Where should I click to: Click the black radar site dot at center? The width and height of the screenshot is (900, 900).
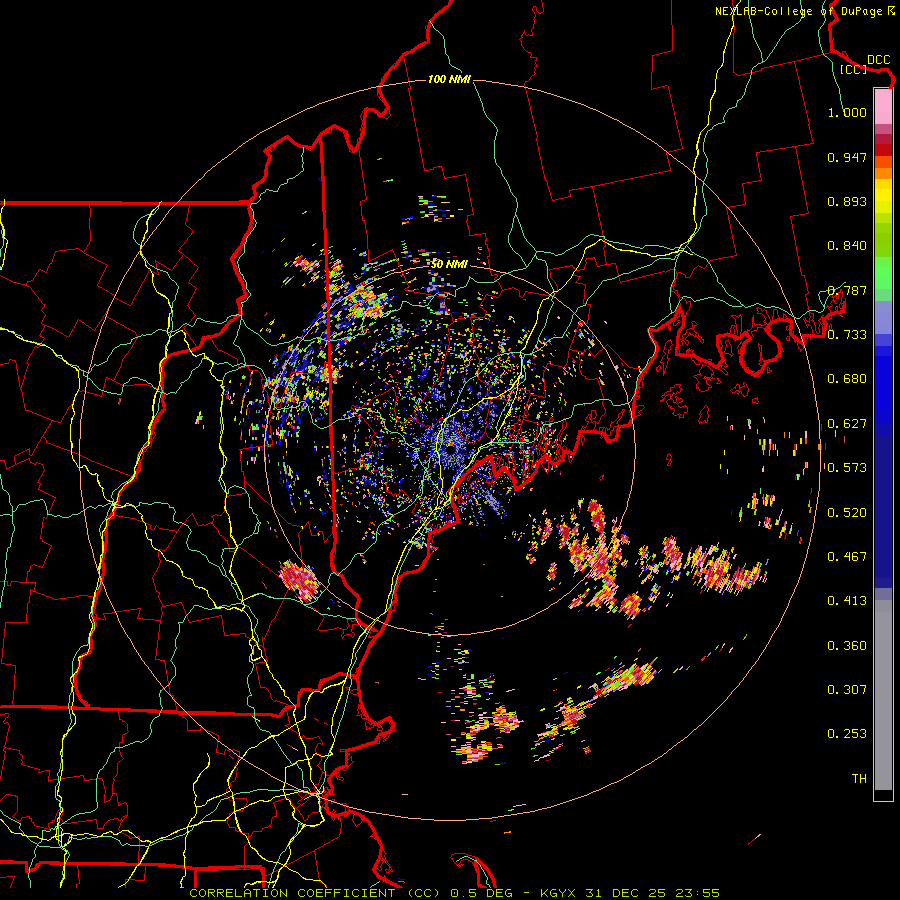point(451,449)
